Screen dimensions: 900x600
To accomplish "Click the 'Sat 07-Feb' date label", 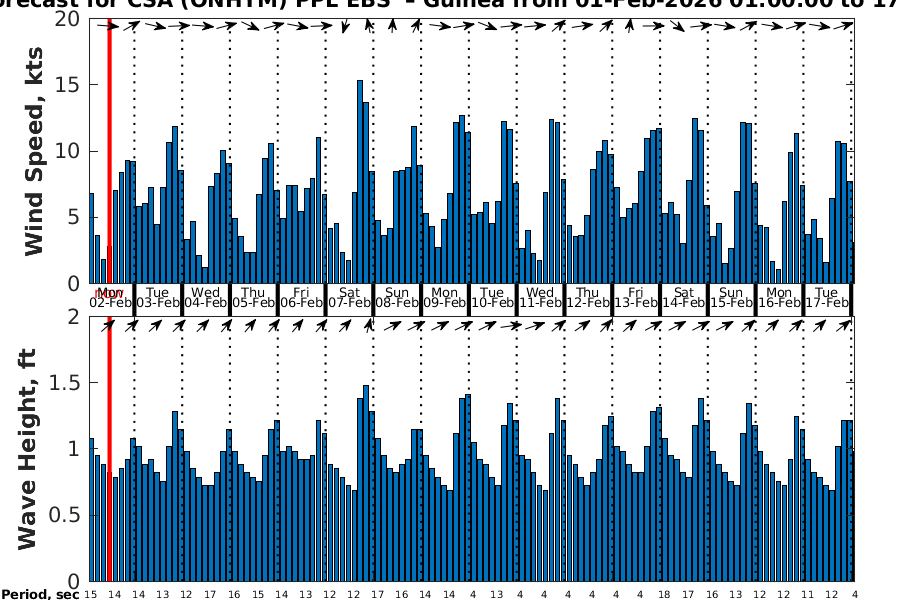I will tap(349, 298).
